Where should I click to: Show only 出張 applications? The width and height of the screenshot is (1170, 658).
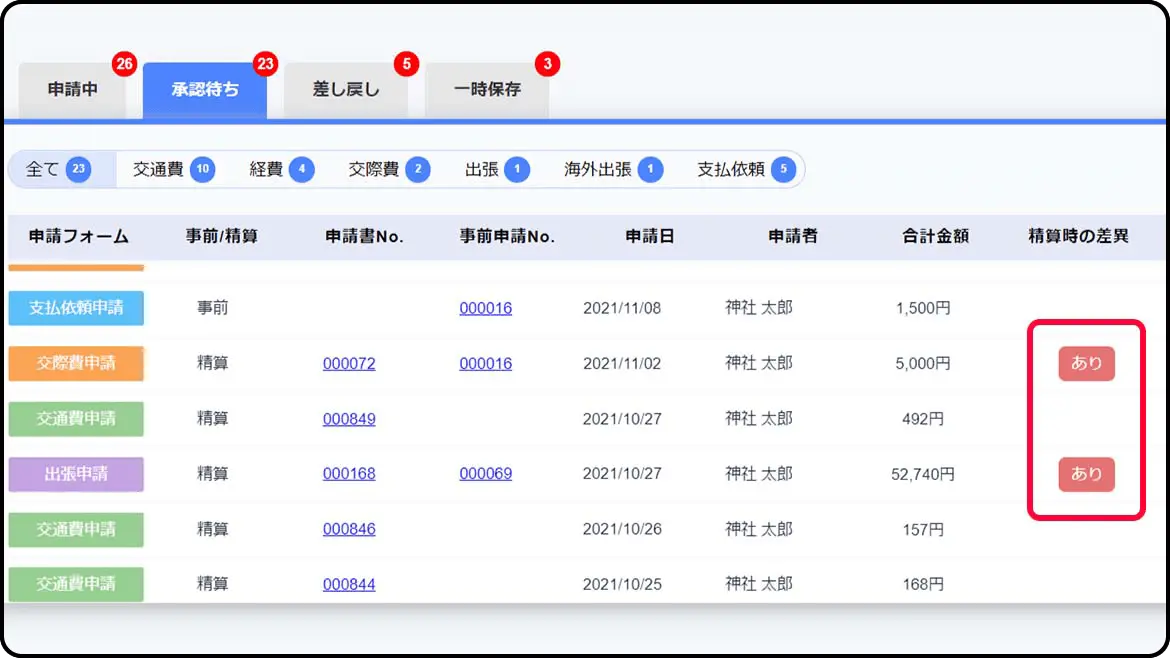coord(496,170)
